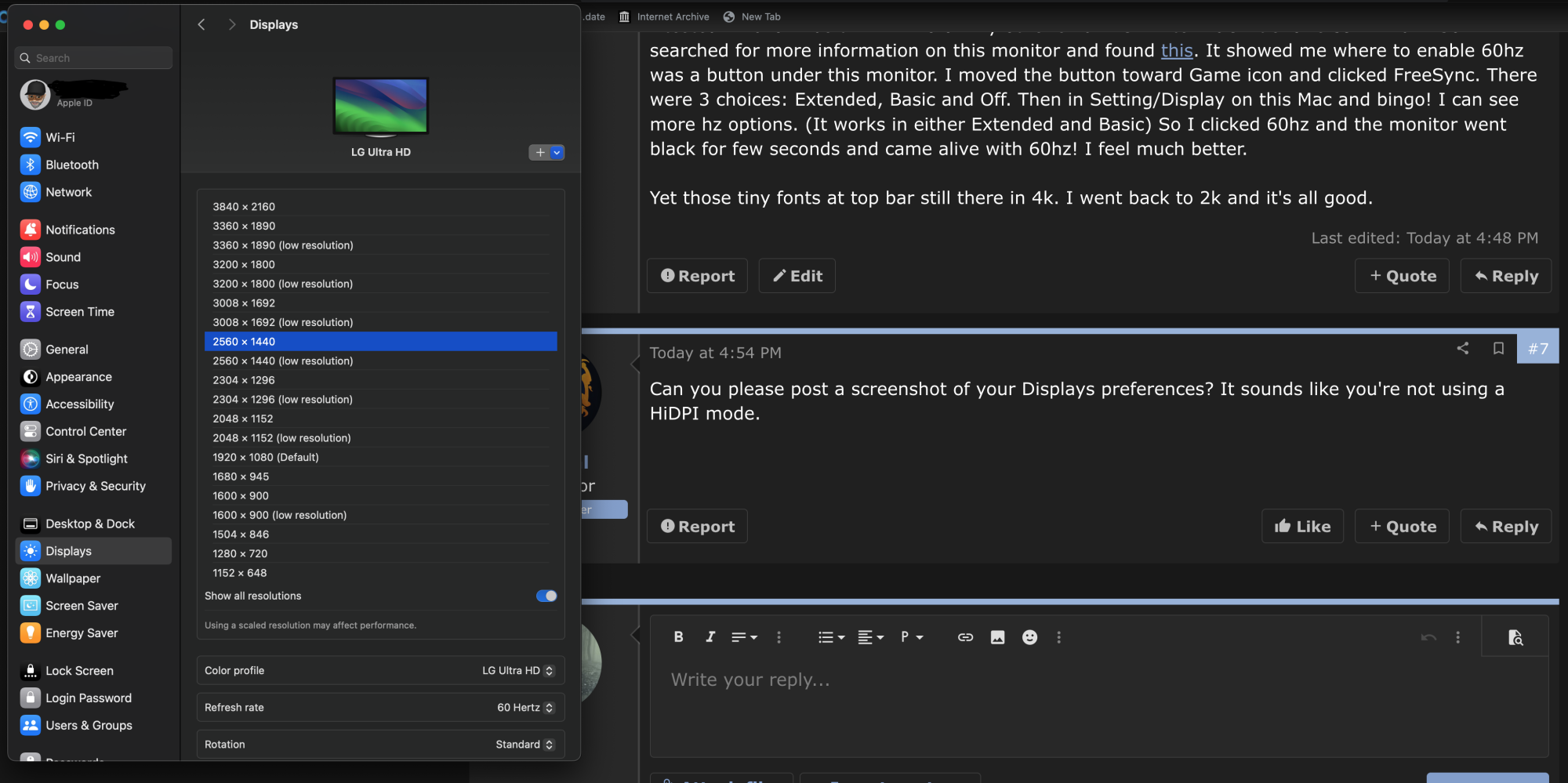Open the 'this' hyperlink in post
The height and width of the screenshot is (783, 1568).
tap(1177, 51)
